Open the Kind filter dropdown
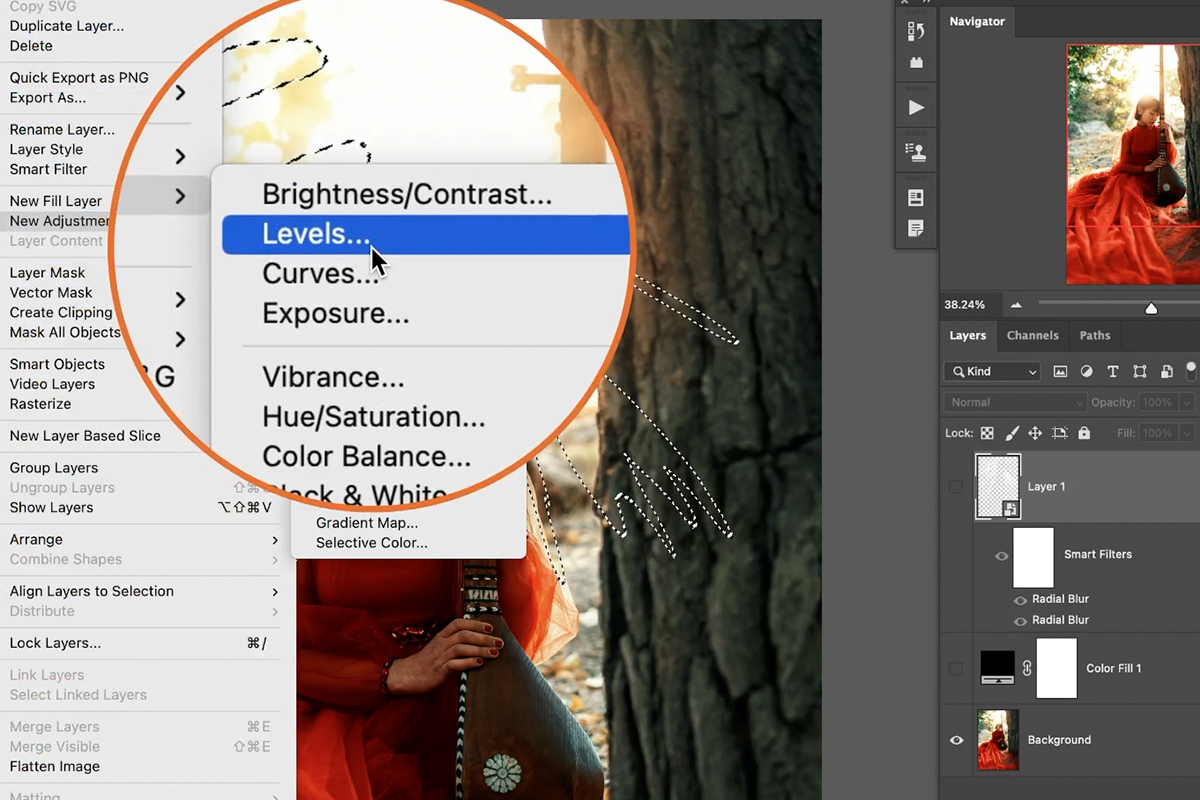 click(x=991, y=371)
